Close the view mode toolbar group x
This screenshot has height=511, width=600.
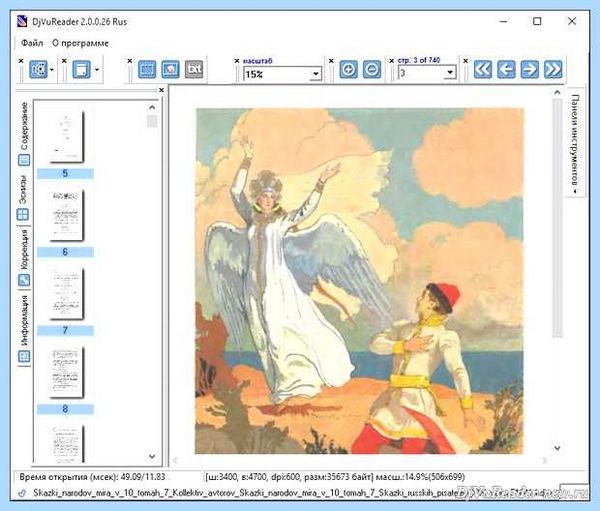click(x=130, y=61)
